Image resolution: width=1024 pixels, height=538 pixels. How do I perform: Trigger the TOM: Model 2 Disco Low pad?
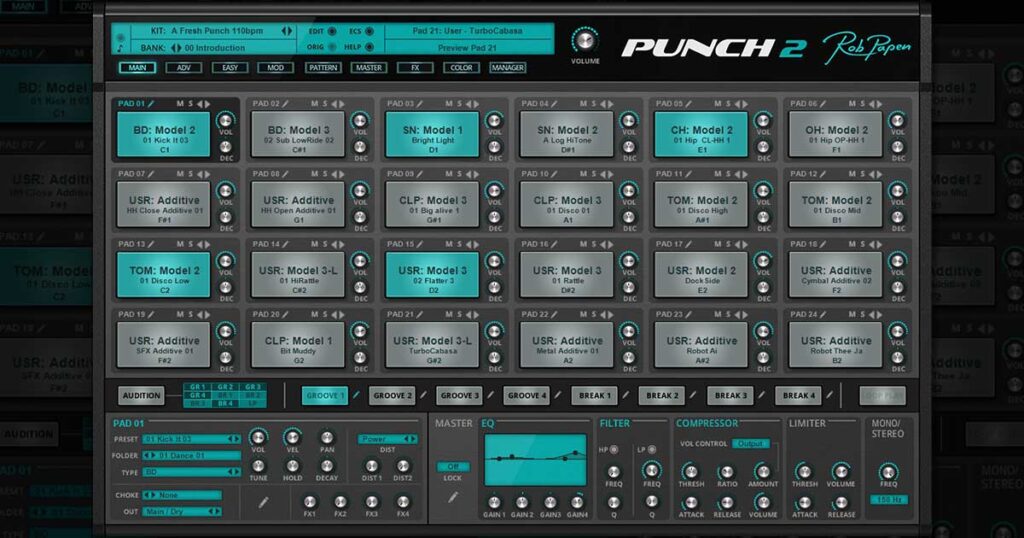tap(164, 275)
